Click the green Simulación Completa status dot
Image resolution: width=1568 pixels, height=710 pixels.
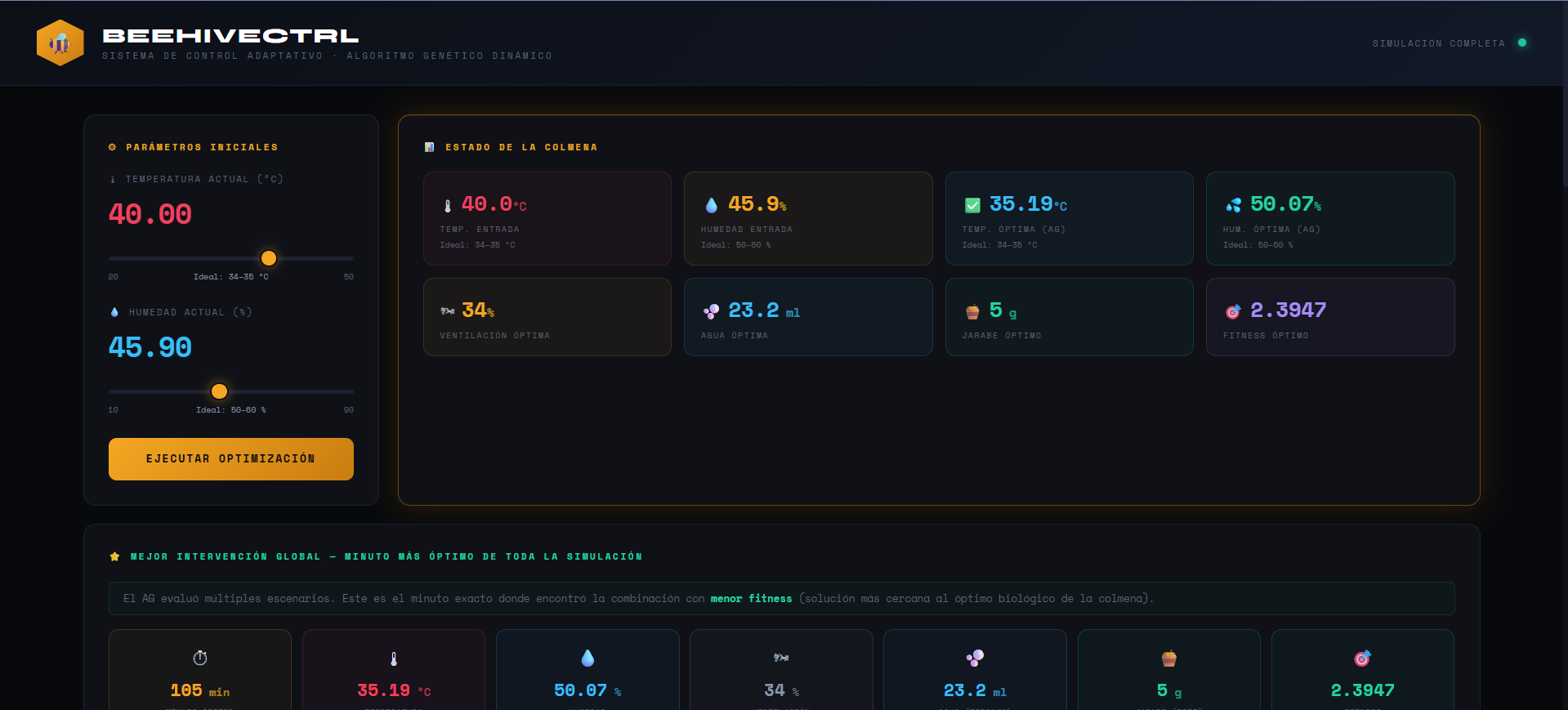pyautogui.click(x=1521, y=43)
